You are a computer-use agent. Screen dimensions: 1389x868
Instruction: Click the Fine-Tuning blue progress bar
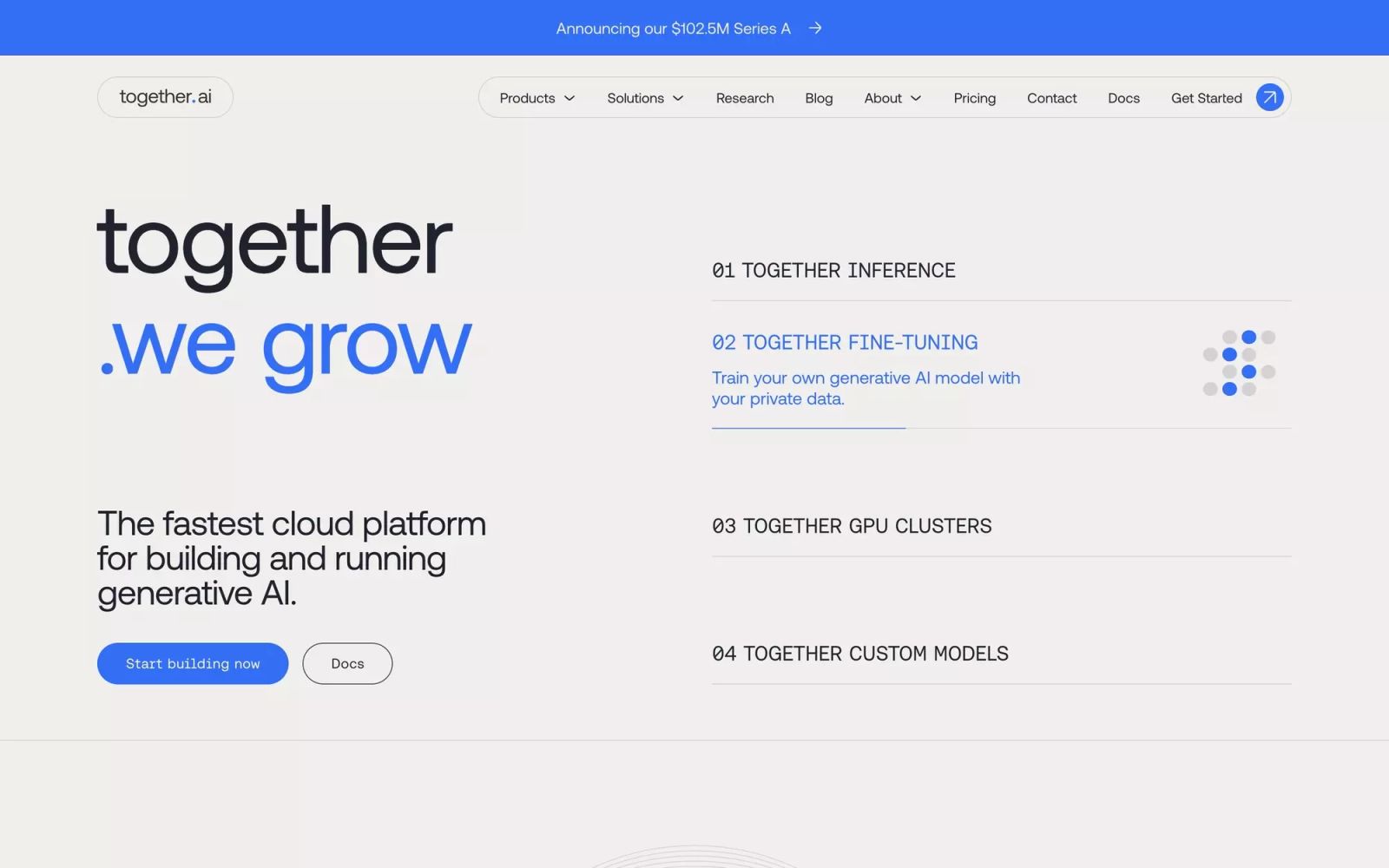point(808,428)
